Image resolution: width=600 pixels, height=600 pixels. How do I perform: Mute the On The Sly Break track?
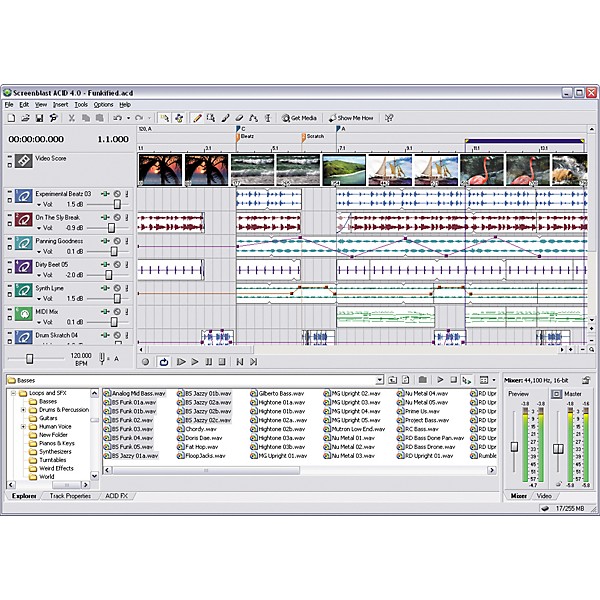tap(117, 217)
